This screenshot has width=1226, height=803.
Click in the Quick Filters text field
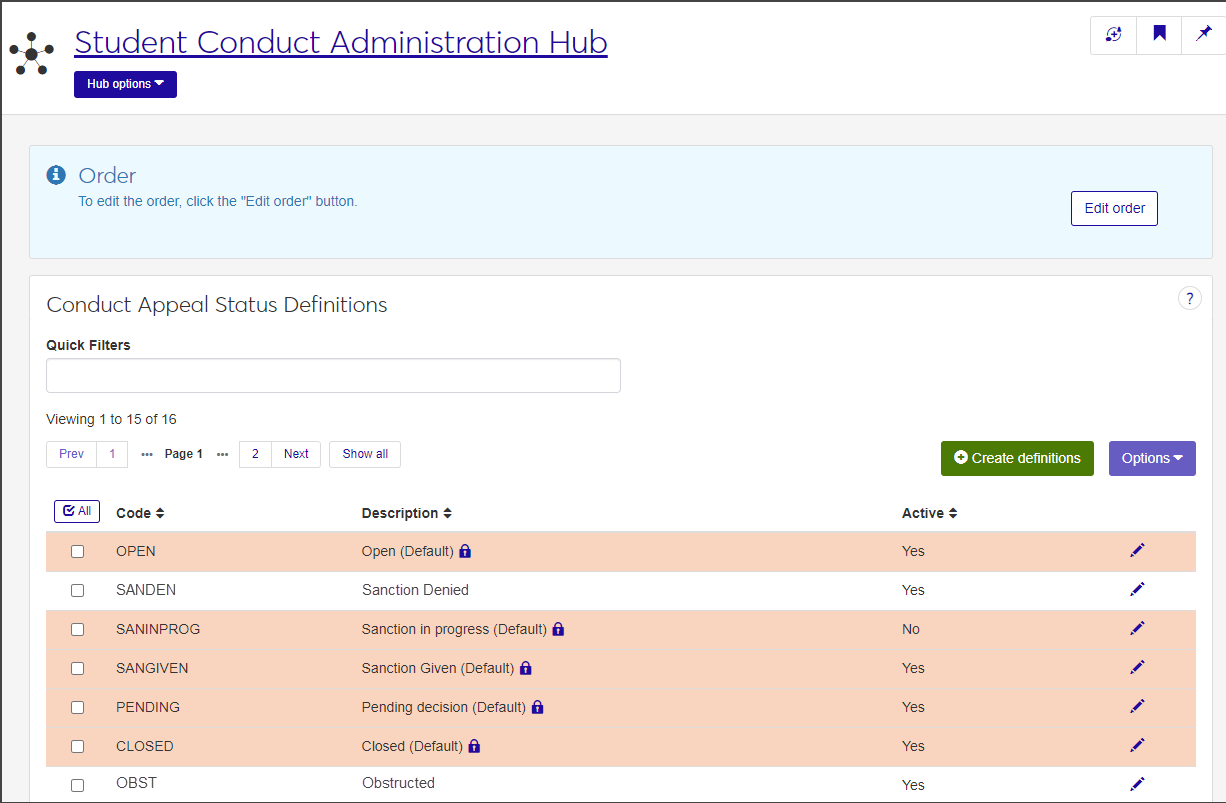pyautogui.click(x=333, y=375)
